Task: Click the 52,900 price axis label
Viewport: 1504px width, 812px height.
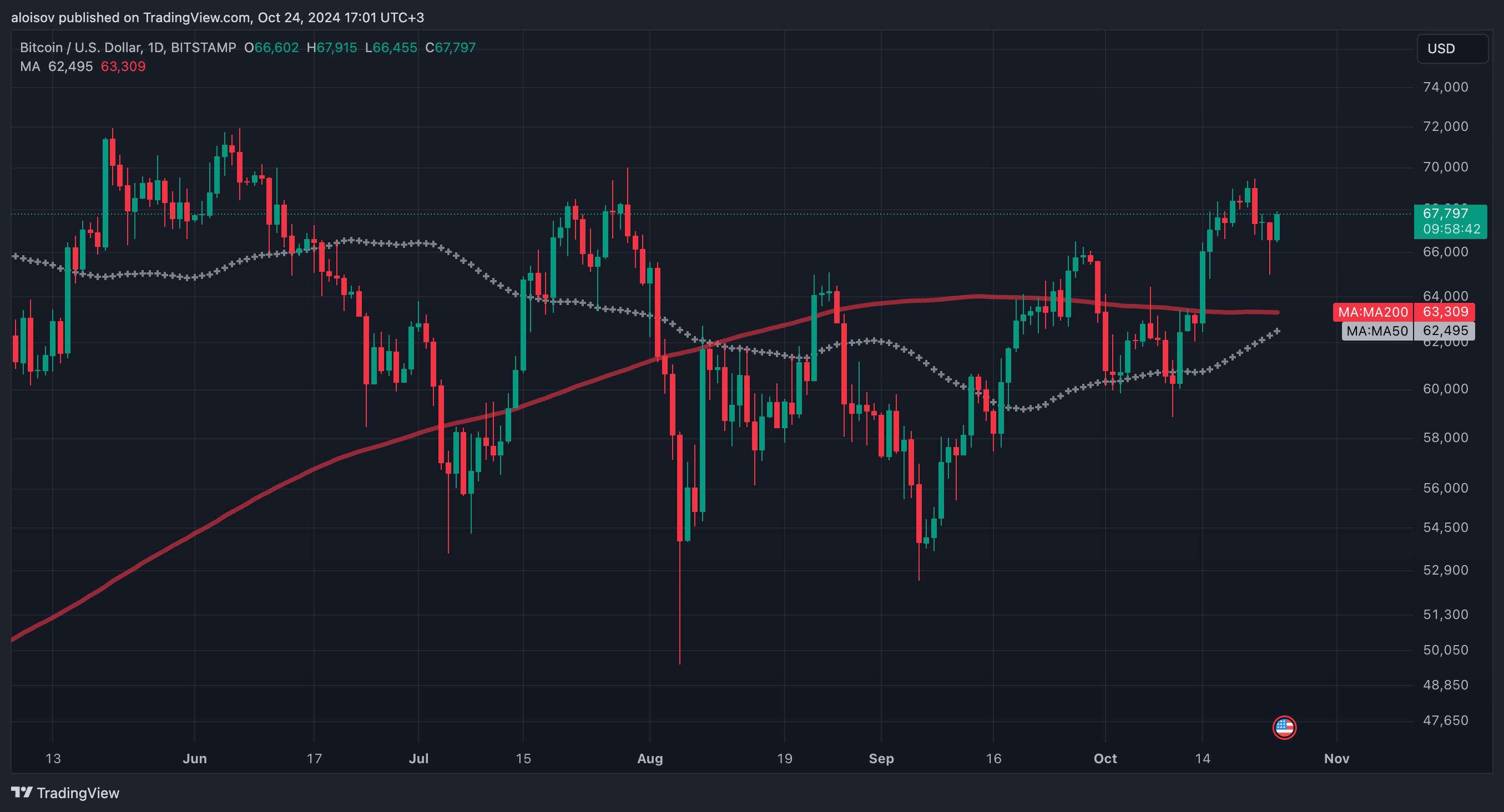Action: click(1446, 570)
